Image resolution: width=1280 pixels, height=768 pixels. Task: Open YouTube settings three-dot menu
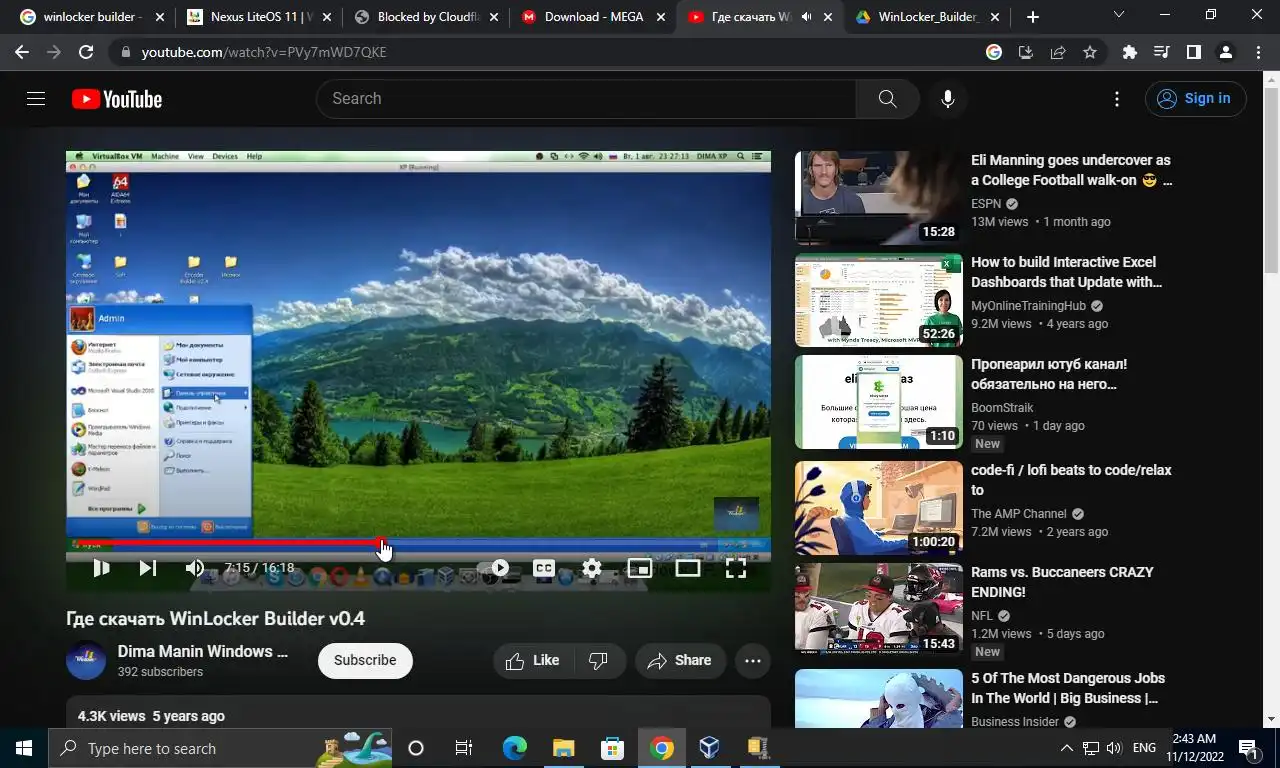point(1117,98)
